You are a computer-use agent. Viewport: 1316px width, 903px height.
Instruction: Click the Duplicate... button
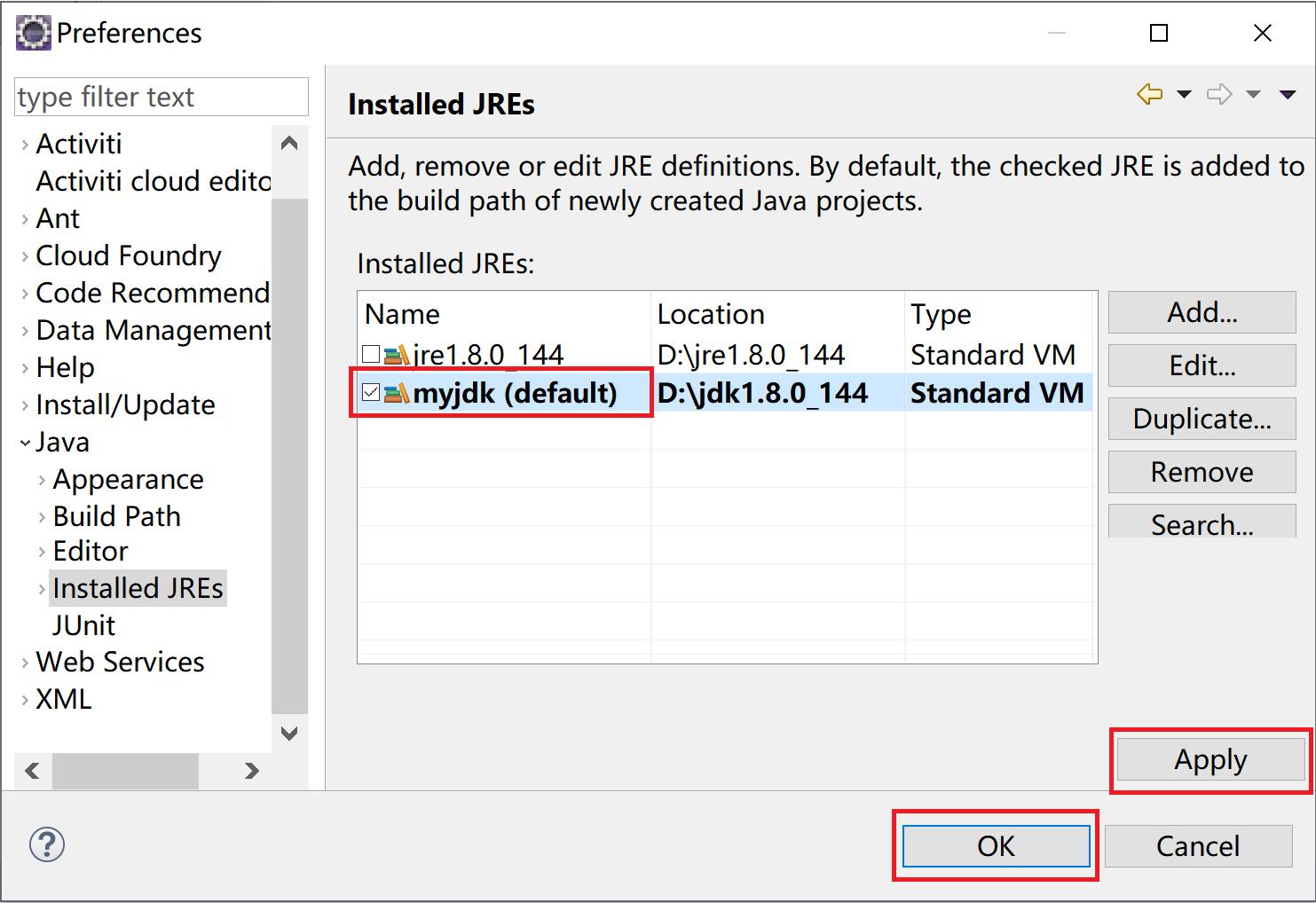click(x=1202, y=419)
